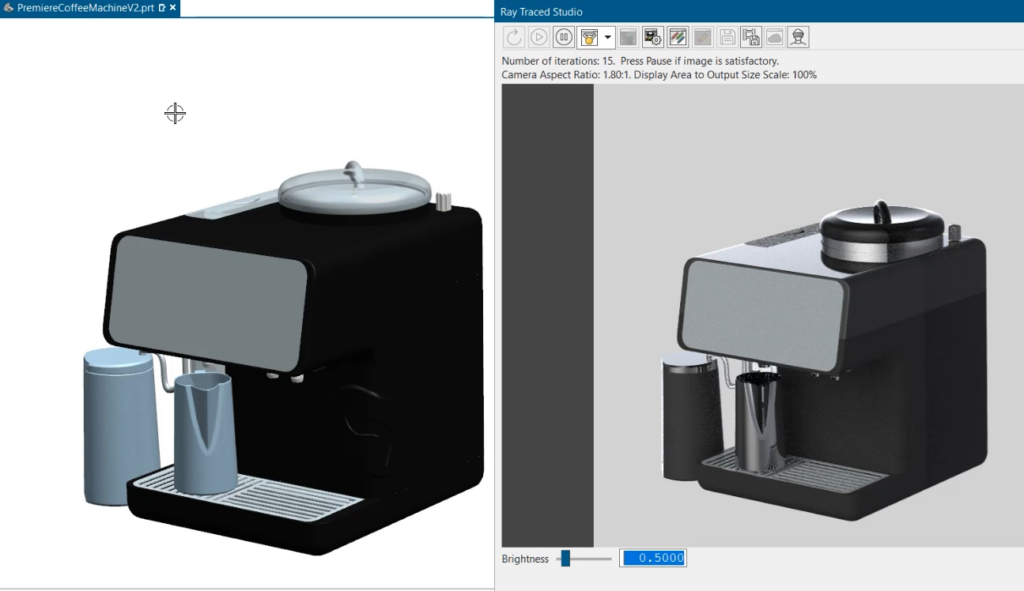Screen dimensions: 1024x591
Task: Open the render quality dropdown arrow
Action: pos(607,37)
